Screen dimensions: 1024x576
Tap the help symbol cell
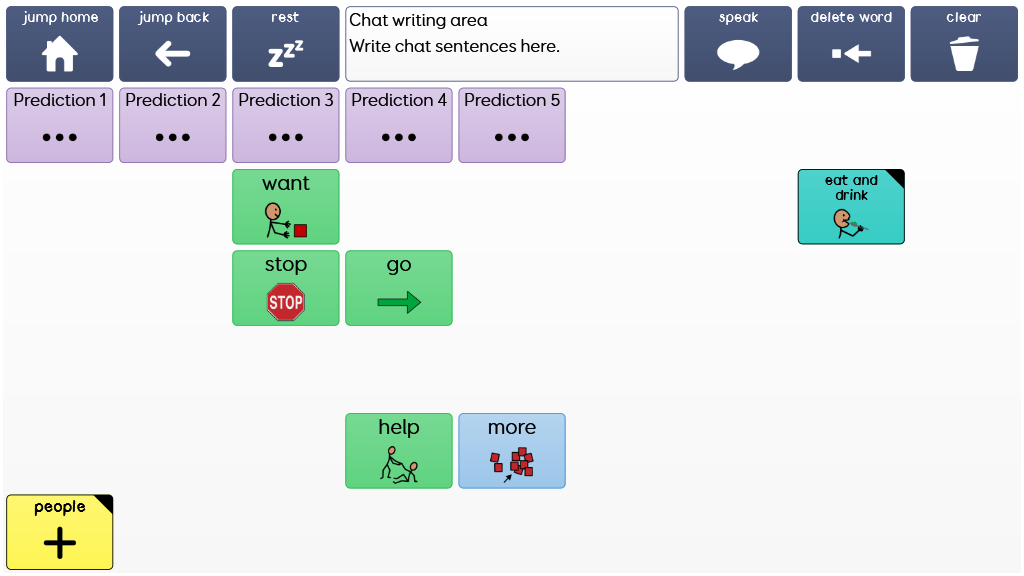pos(398,451)
